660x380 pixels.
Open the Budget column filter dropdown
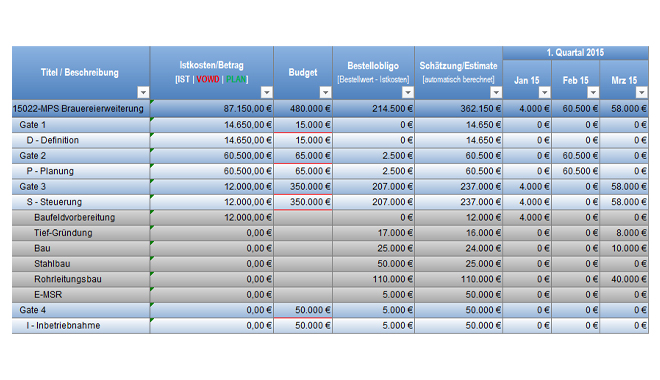click(325, 92)
